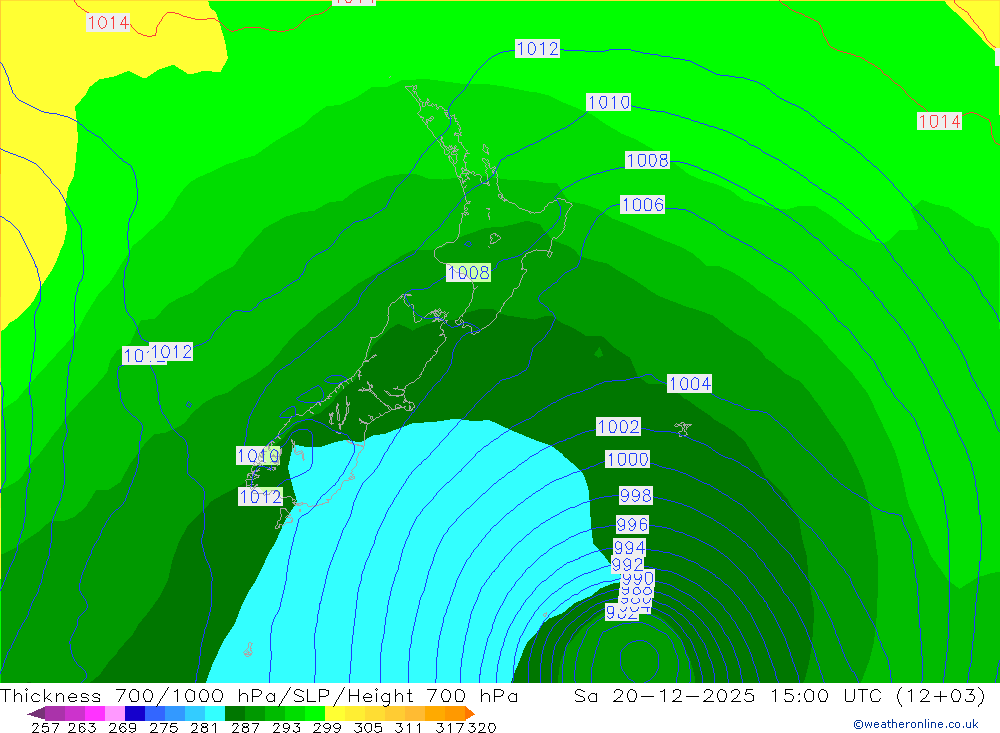Click the 1004 isobar label
This screenshot has height=733, width=1000.
point(689,383)
